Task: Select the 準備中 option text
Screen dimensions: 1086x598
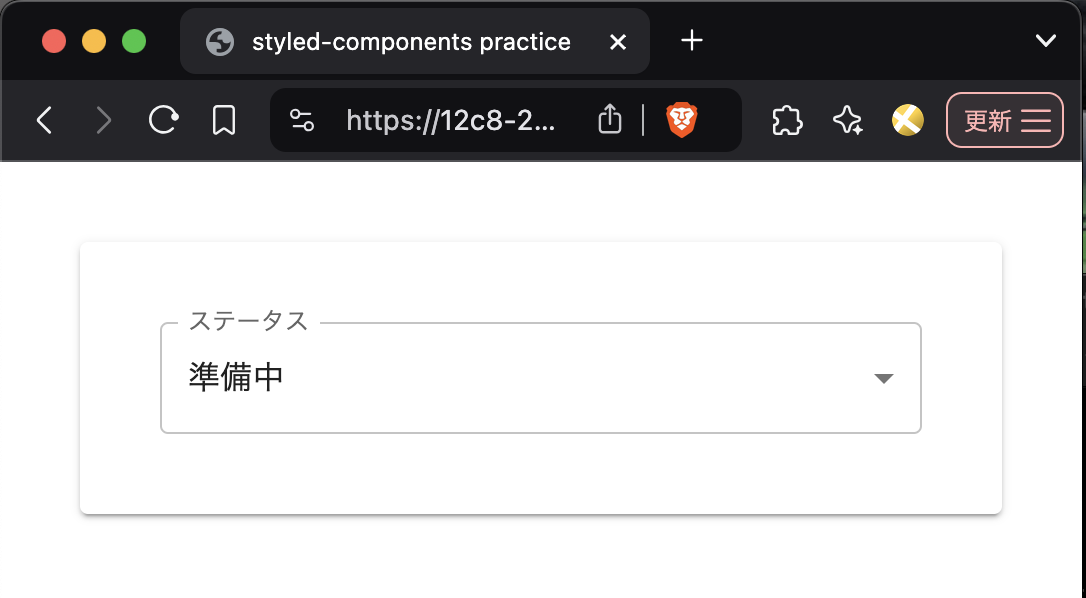Action: point(237,376)
